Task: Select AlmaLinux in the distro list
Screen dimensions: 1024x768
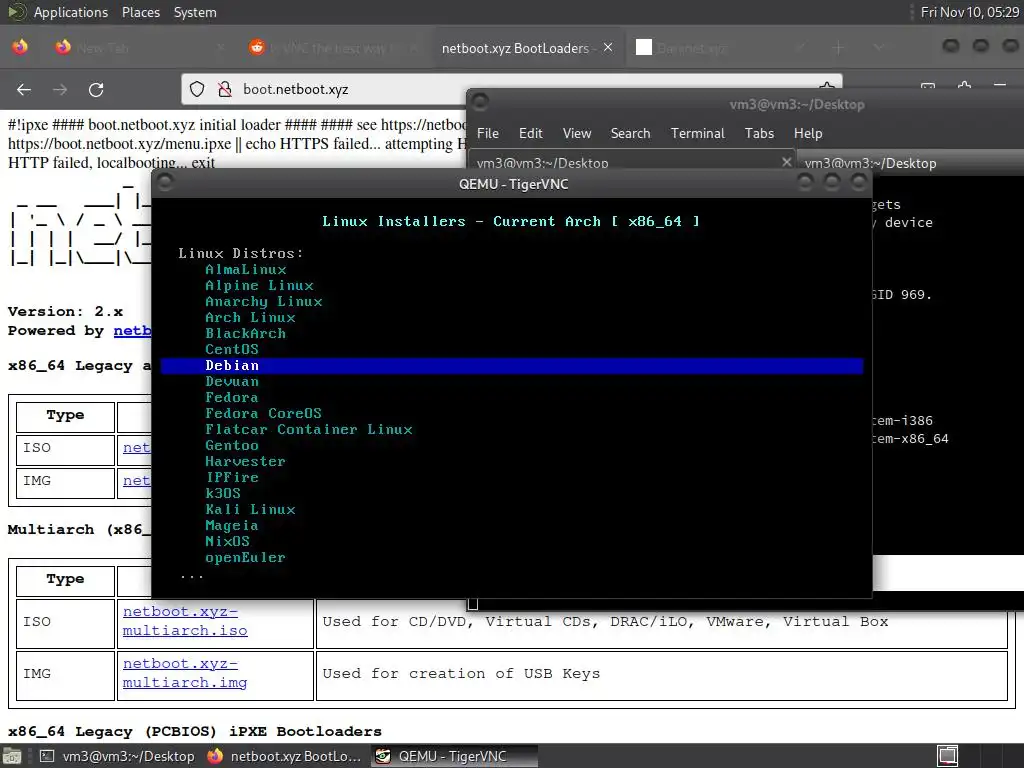Action: (x=246, y=269)
